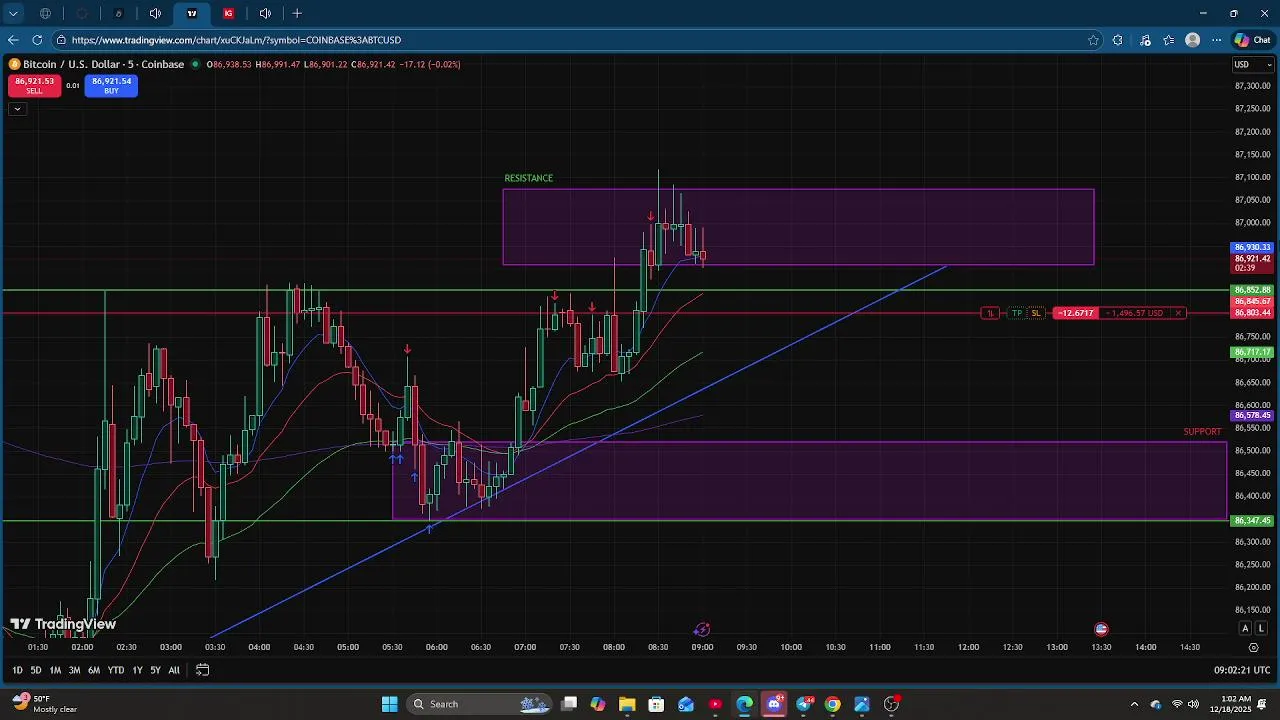This screenshot has width=1280, height=720.
Task: Open the Edge tab actions menu chevron
Action: coord(13,13)
